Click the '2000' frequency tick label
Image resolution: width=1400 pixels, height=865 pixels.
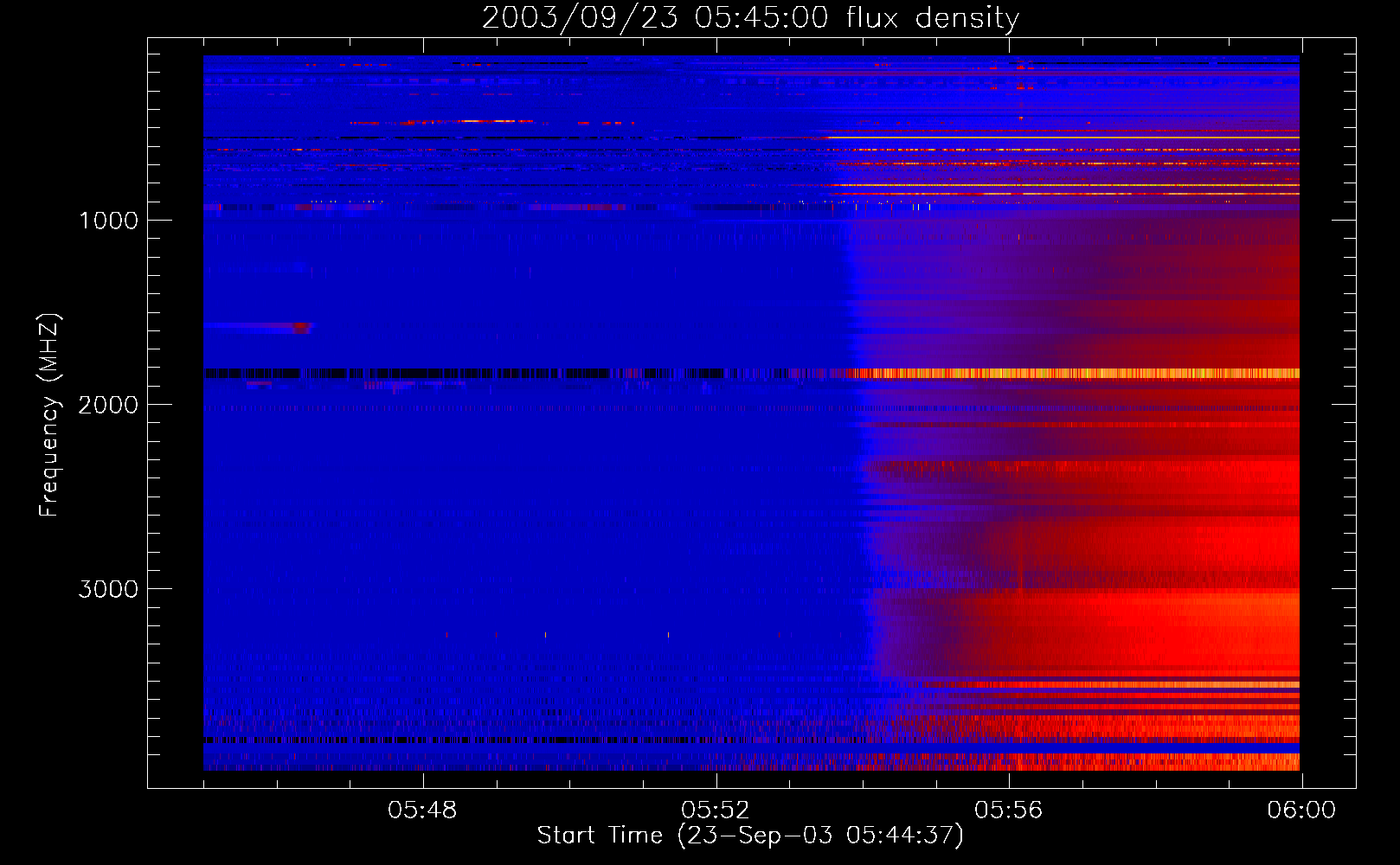click(x=108, y=405)
